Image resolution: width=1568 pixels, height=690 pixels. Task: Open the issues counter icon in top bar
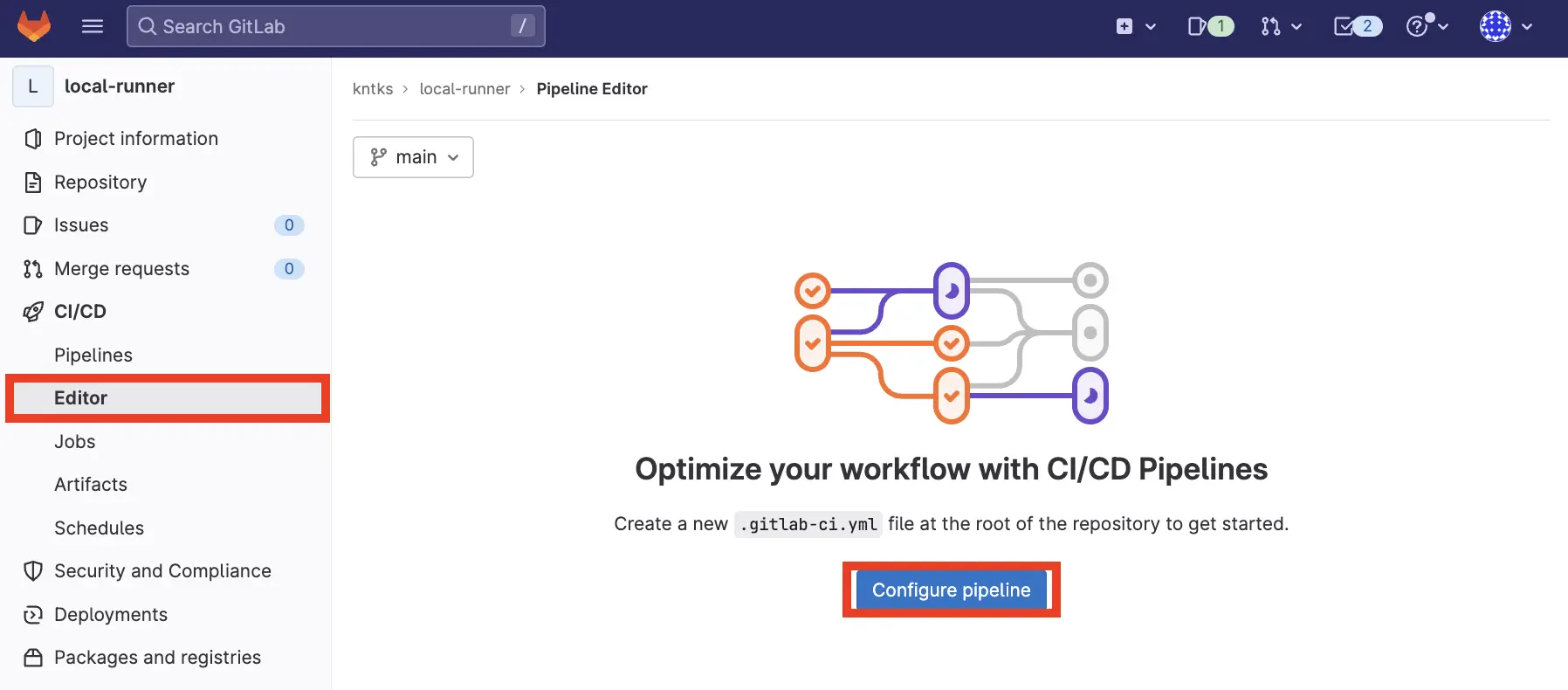(1210, 26)
